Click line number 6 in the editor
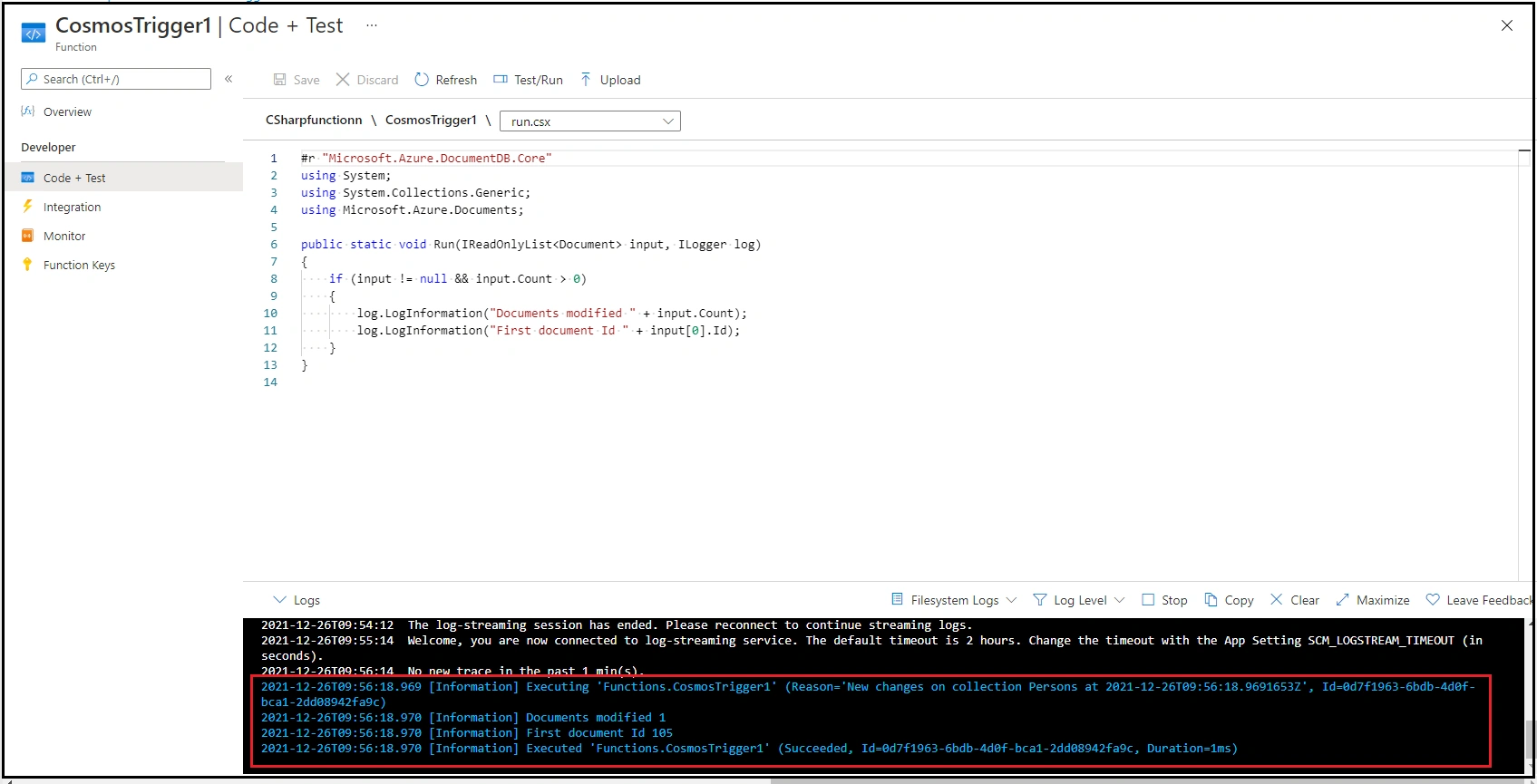Image resolution: width=1537 pixels, height=784 pixels. [x=274, y=244]
